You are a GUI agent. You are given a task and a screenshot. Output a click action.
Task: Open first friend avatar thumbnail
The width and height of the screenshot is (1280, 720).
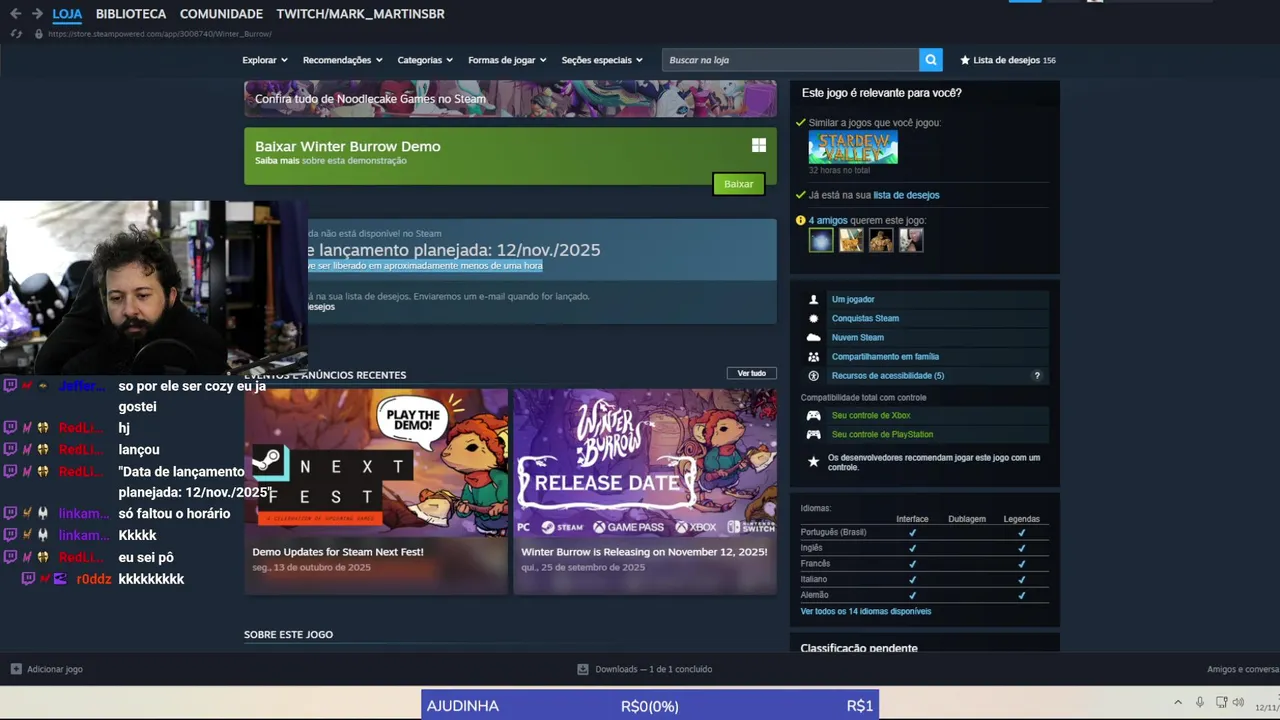[x=821, y=240]
